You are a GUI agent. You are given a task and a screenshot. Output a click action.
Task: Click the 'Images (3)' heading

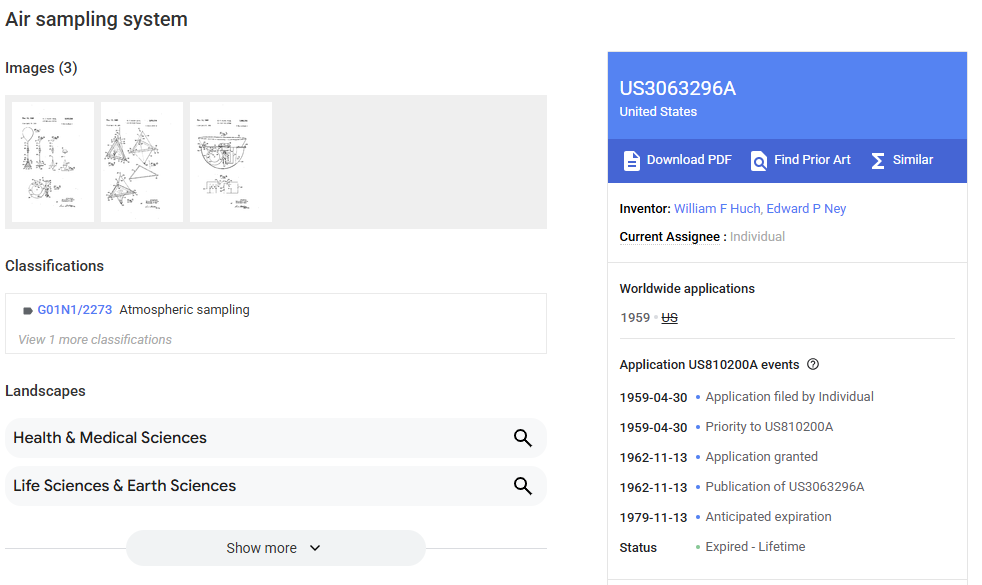point(41,68)
